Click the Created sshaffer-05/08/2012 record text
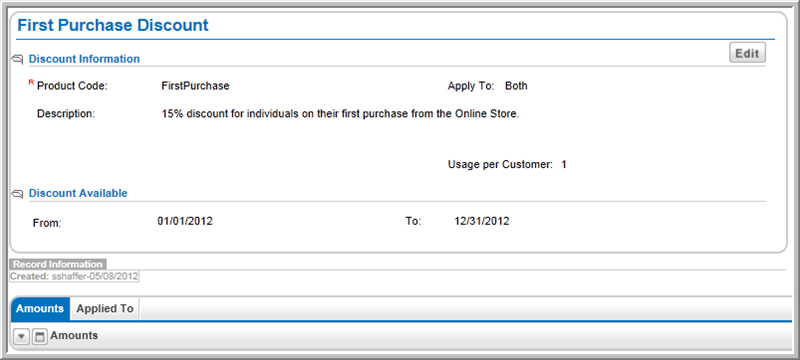Screen dimensions: 800x360 click(x=74, y=276)
